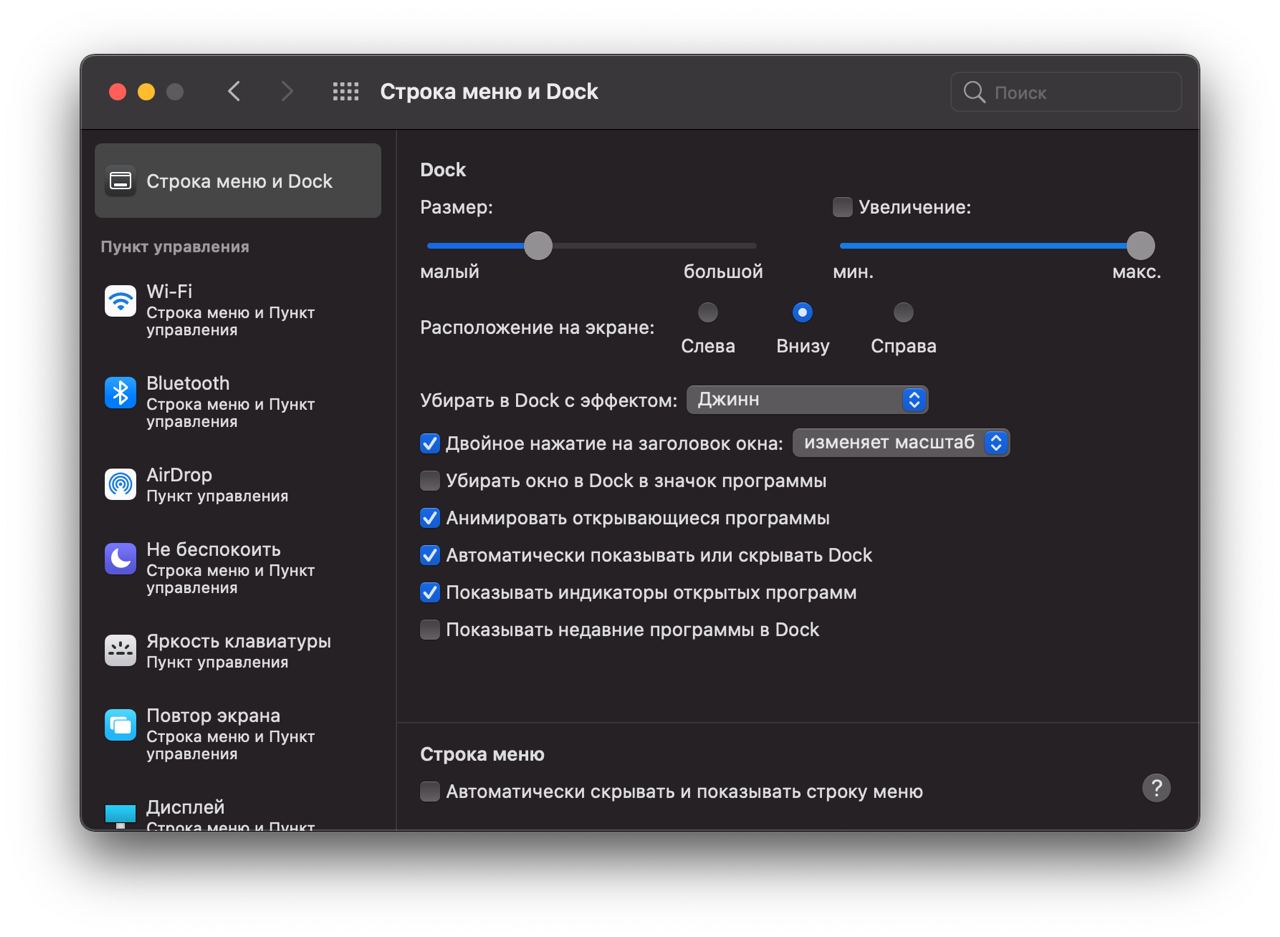The width and height of the screenshot is (1280, 937).
Task: Click the Размер slider knob
Action: click(x=538, y=245)
